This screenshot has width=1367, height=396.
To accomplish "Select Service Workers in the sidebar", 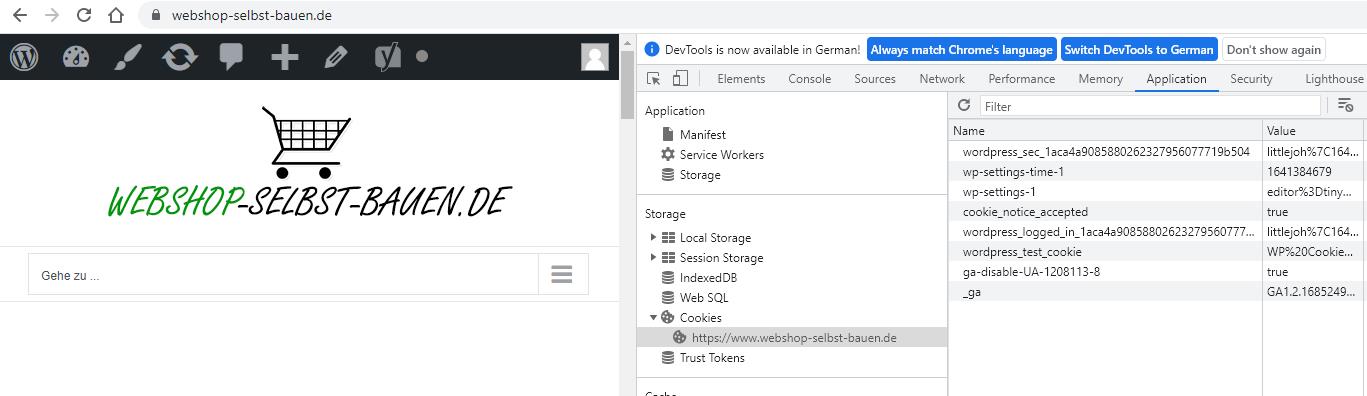I will pyautogui.click(x=721, y=155).
